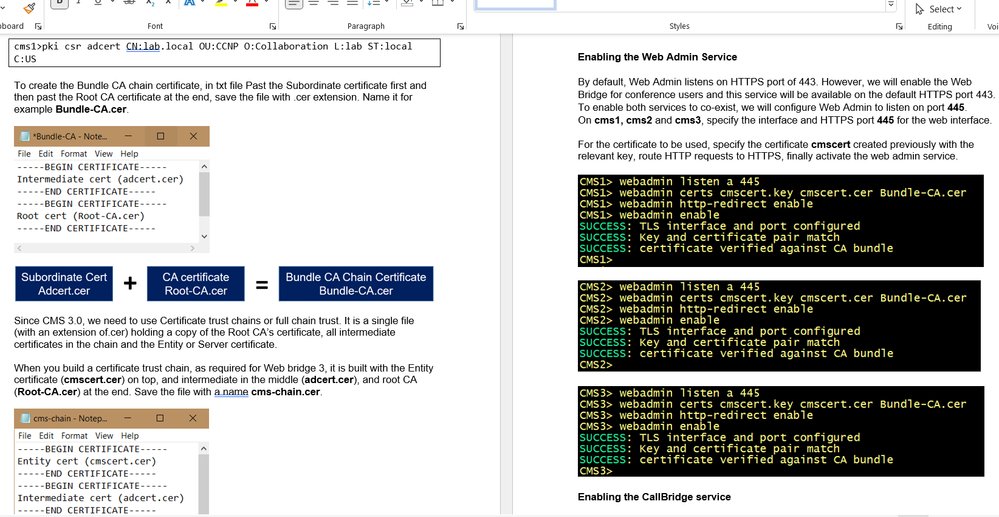Activate the Format Painter brush
The height and width of the screenshot is (517, 999).
click(29, 7)
